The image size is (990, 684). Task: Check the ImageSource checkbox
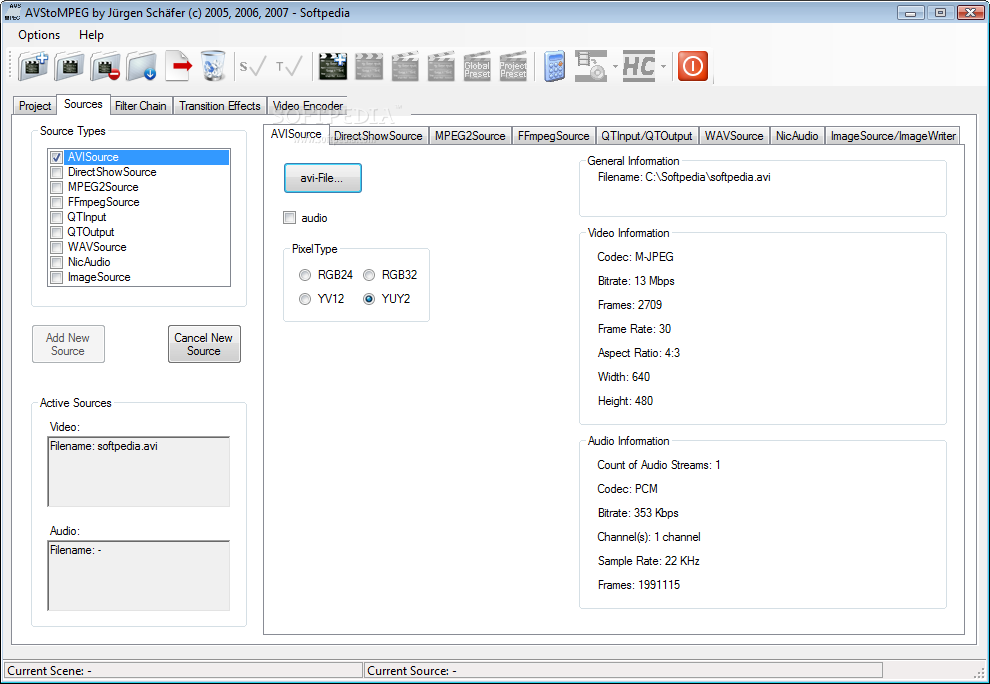click(x=57, y=277)
